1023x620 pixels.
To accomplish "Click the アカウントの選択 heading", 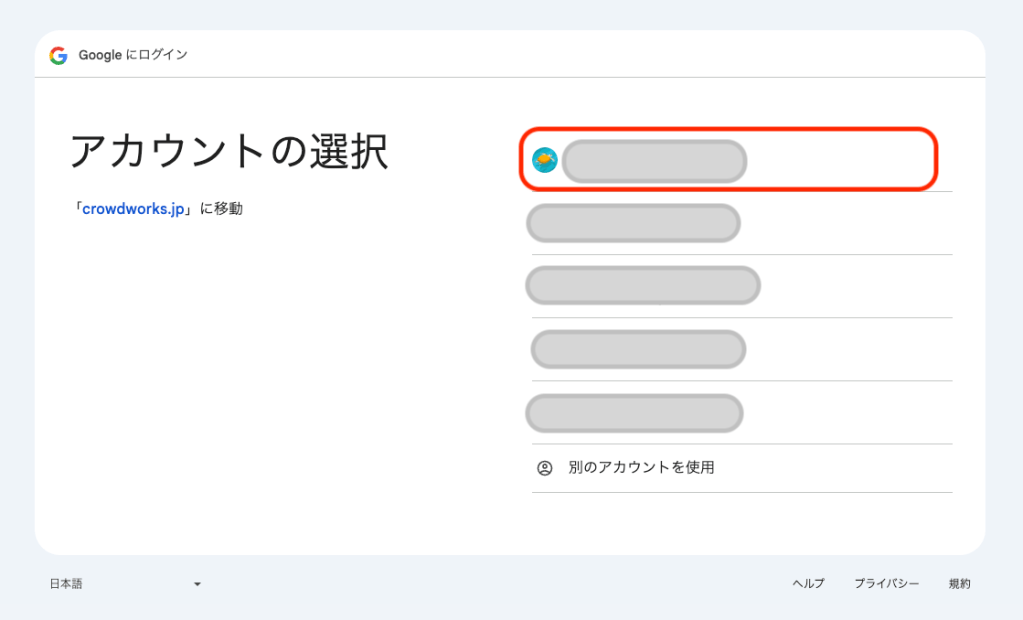I will tap(229, 152).
